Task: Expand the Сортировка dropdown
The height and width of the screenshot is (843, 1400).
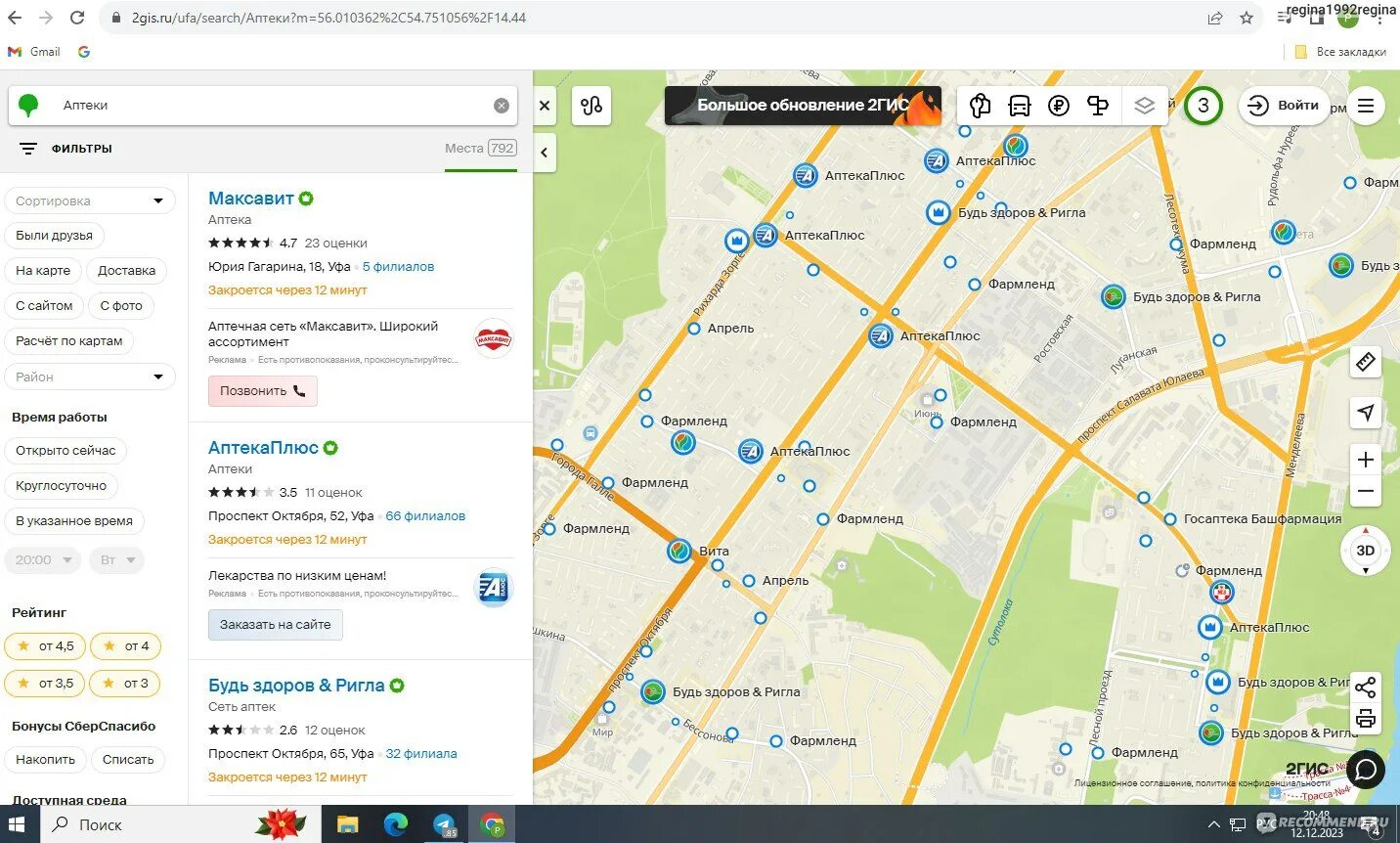Action: pos(90,200)
